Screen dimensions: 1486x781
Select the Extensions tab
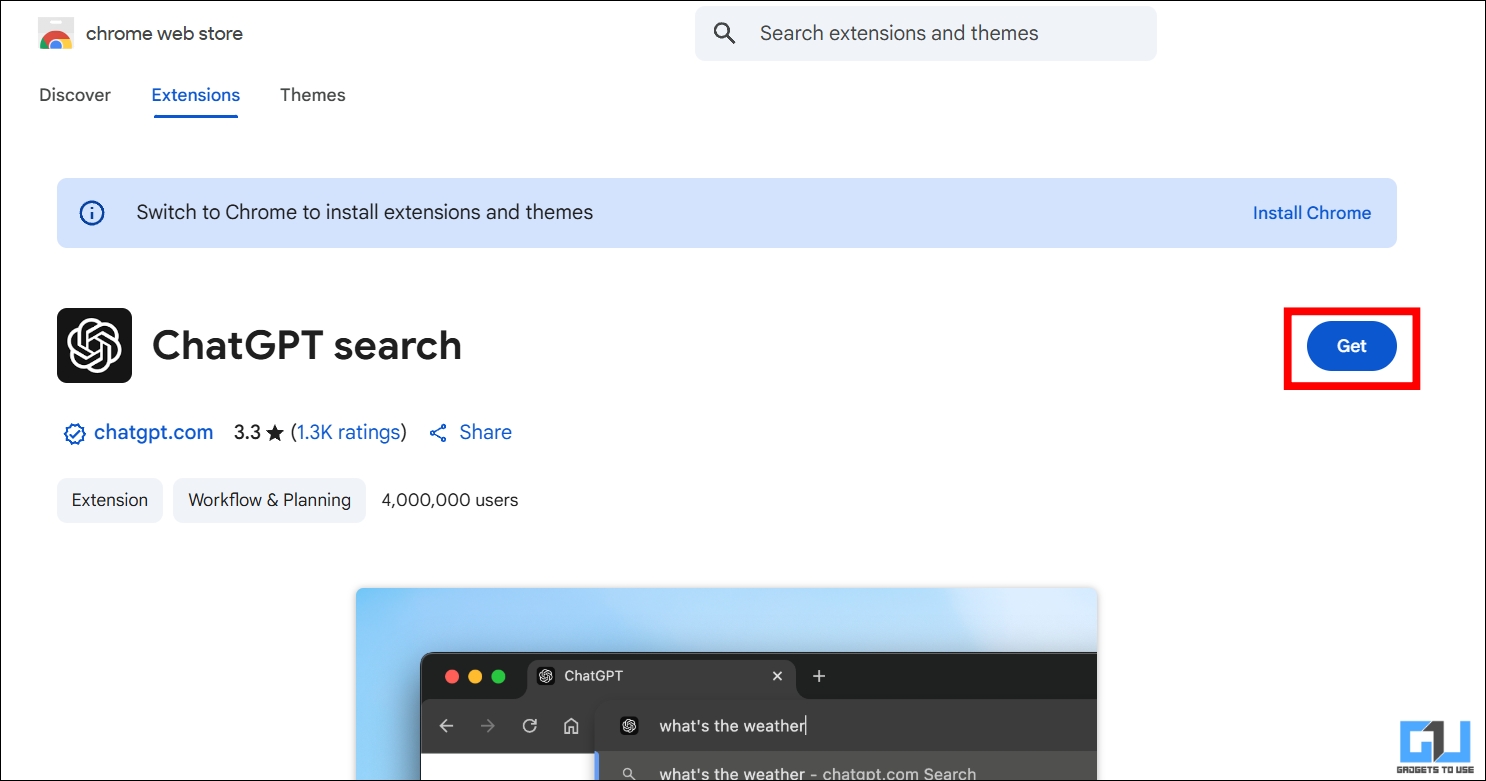pyautogui.click(x=196, y=95)
